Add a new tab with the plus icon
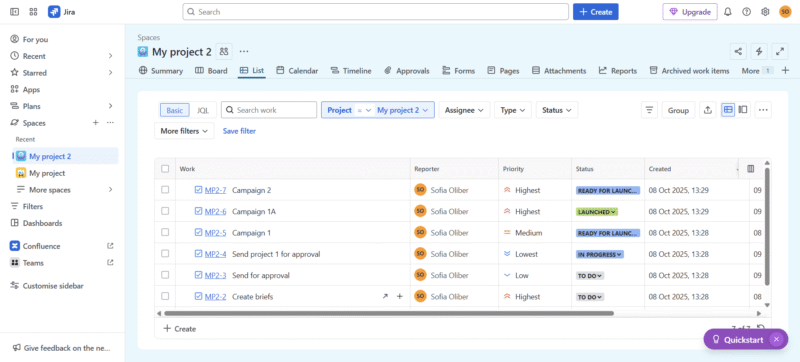This screenshot has width=800, height=362. click(x=785, y=71)
